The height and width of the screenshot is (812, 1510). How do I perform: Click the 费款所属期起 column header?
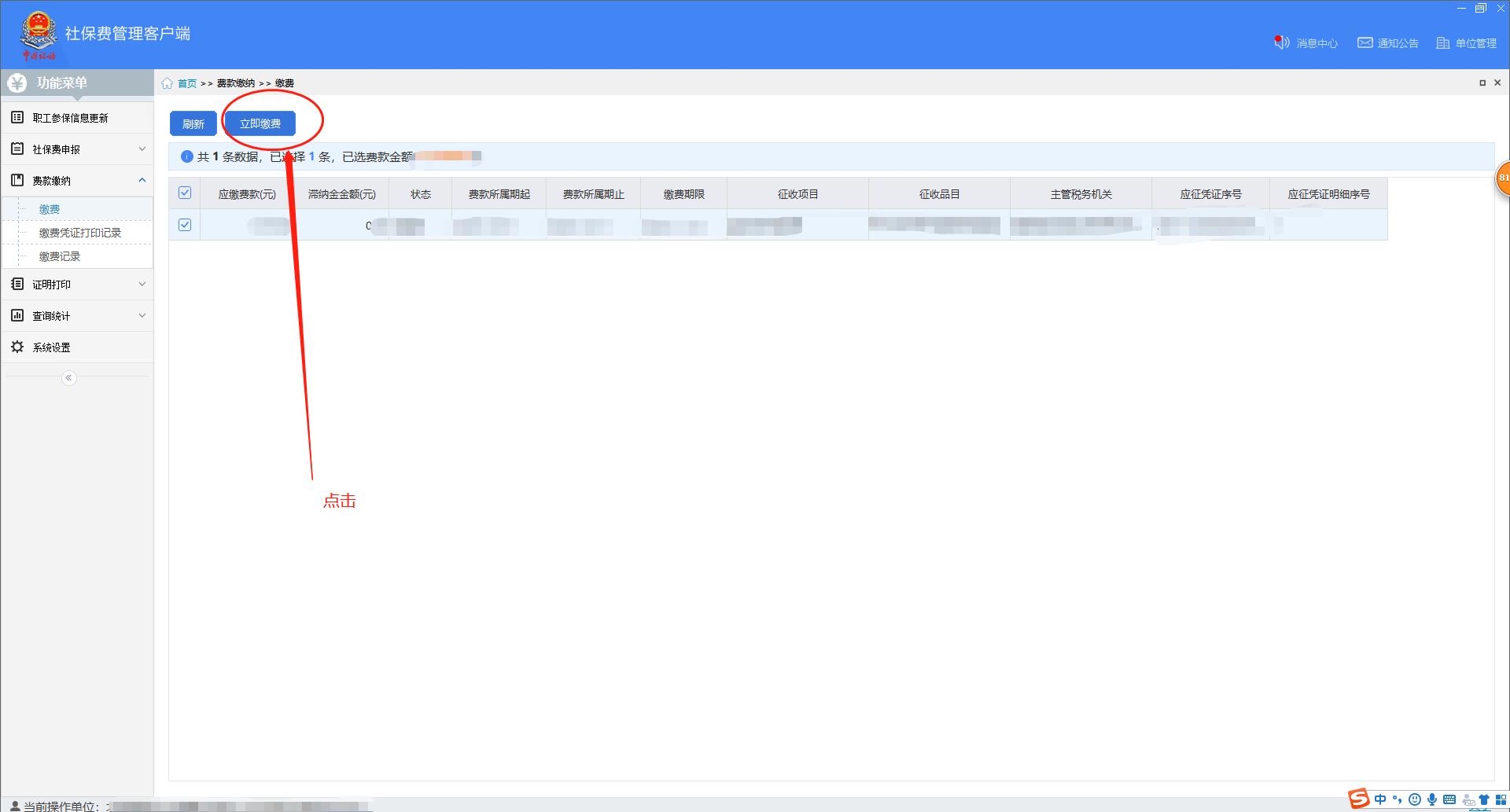pyautogui.click(x=499, y=194)
